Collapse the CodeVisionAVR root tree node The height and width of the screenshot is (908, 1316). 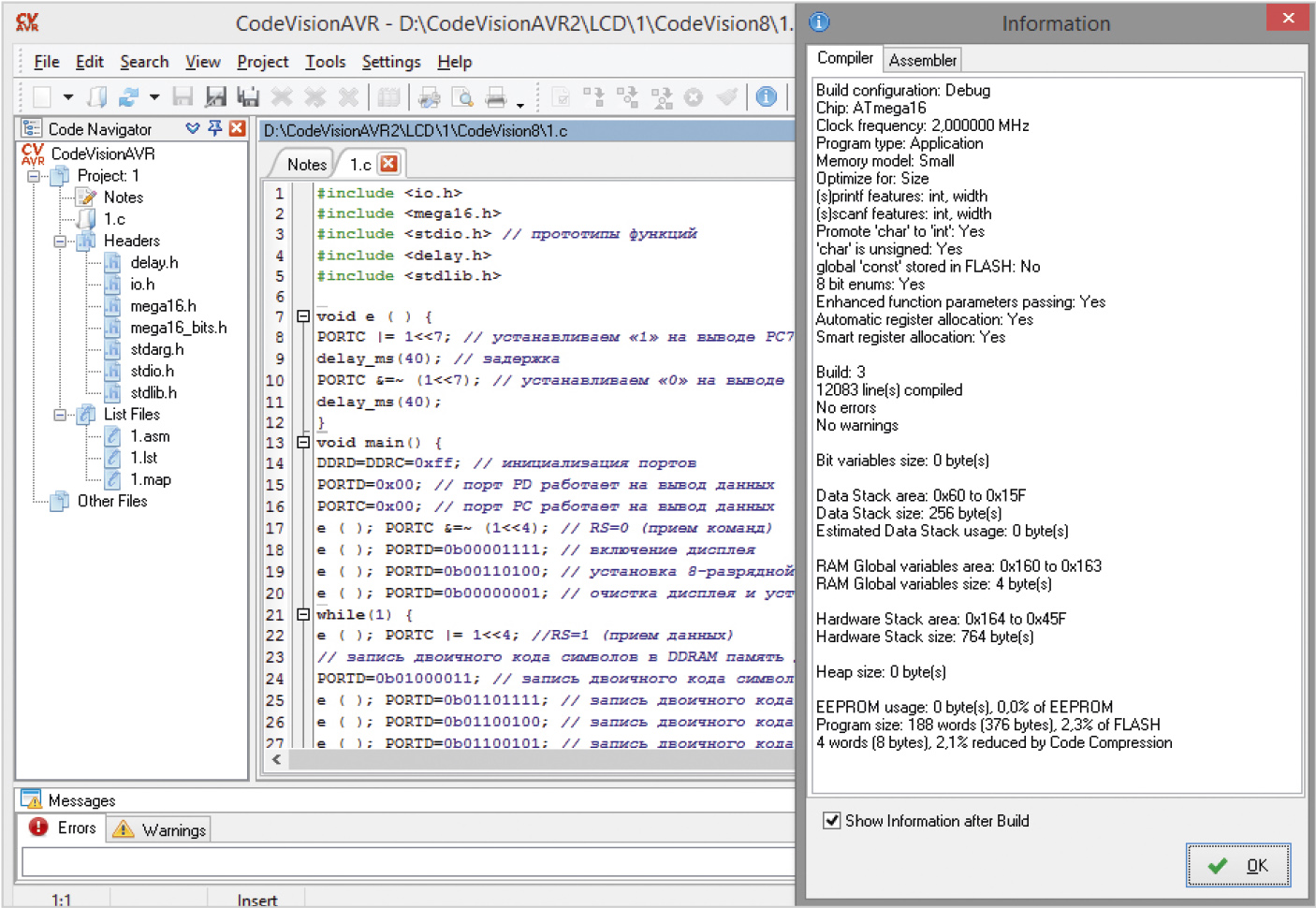click(x=34, y=176)
